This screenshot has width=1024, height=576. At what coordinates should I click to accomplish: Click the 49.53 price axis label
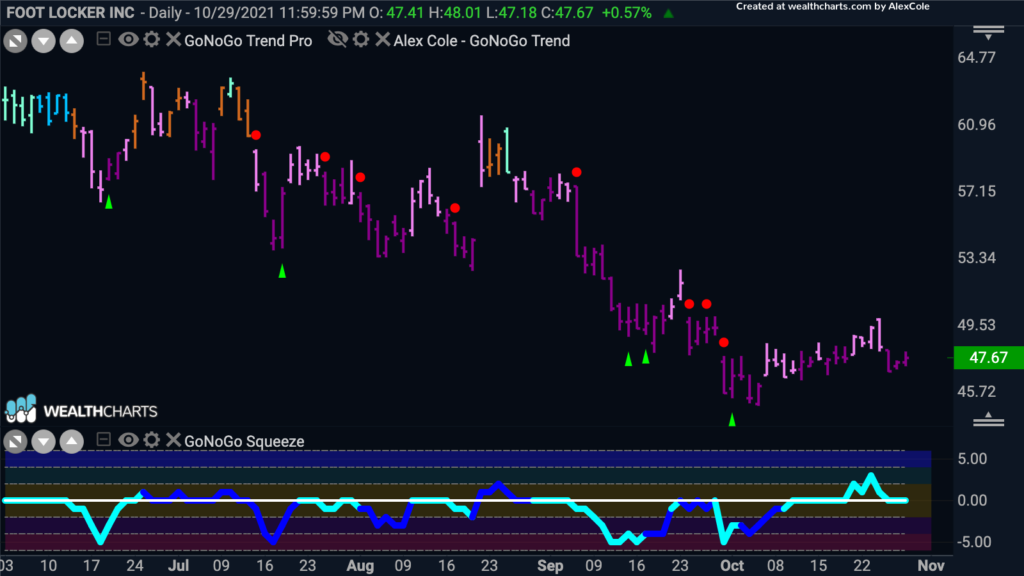976,325
